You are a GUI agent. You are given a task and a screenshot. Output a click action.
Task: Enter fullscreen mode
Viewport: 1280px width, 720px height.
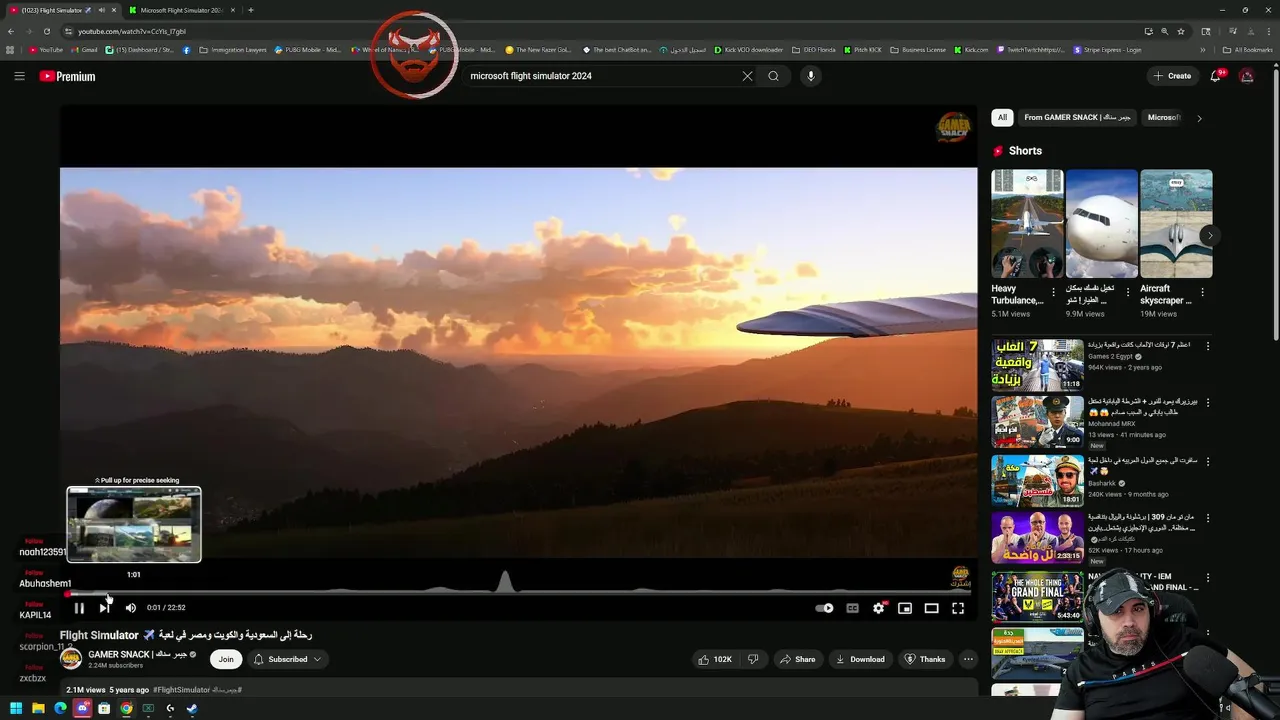(x=958, y=608)
